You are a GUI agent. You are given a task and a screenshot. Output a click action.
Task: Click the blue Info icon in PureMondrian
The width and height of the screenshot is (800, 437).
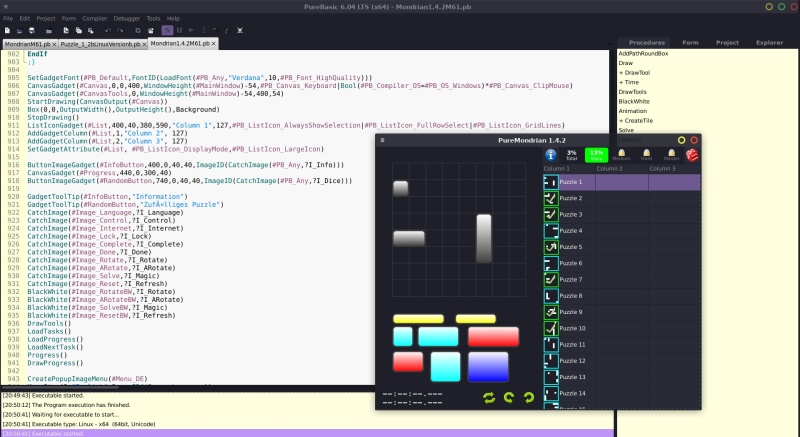tap(551, 155)
